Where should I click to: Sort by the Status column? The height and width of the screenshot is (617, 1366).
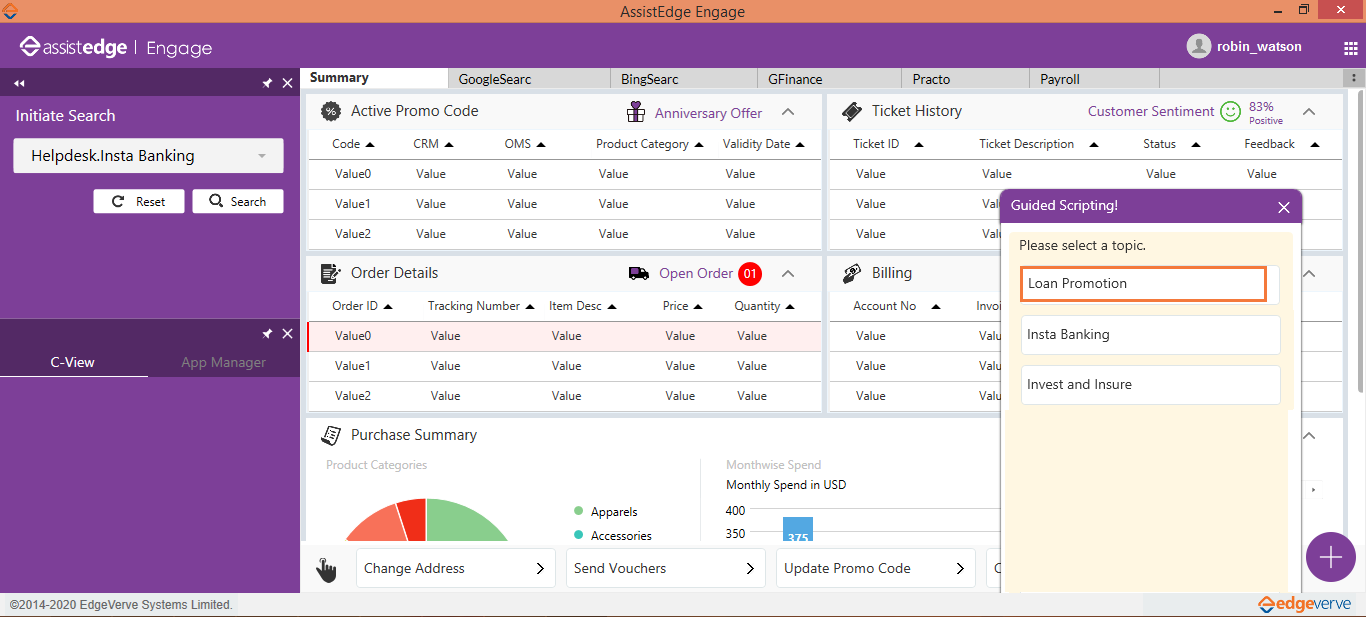pos(1172,144)
